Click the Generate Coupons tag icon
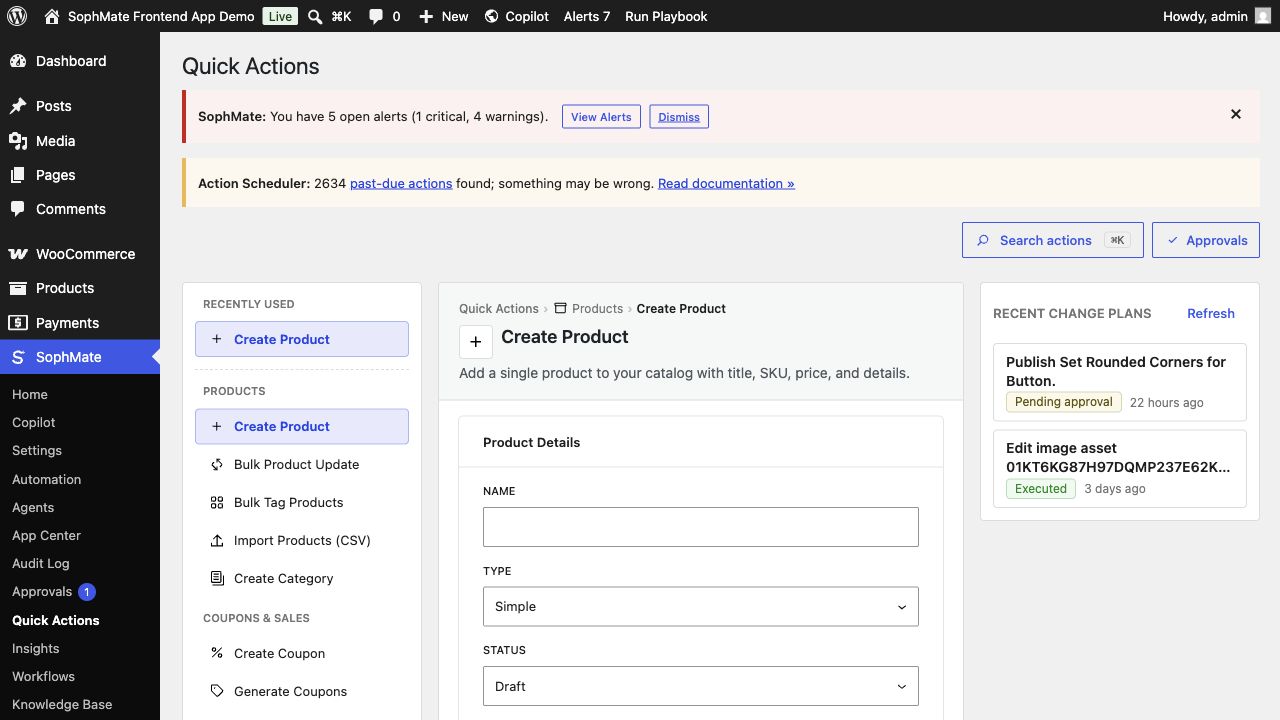 217,691
